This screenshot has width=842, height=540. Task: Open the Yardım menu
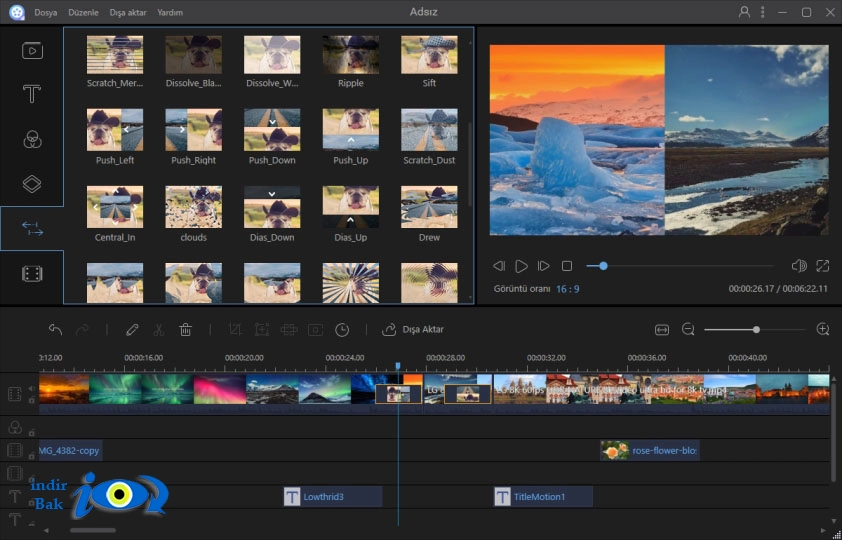(x=170, y=12)
